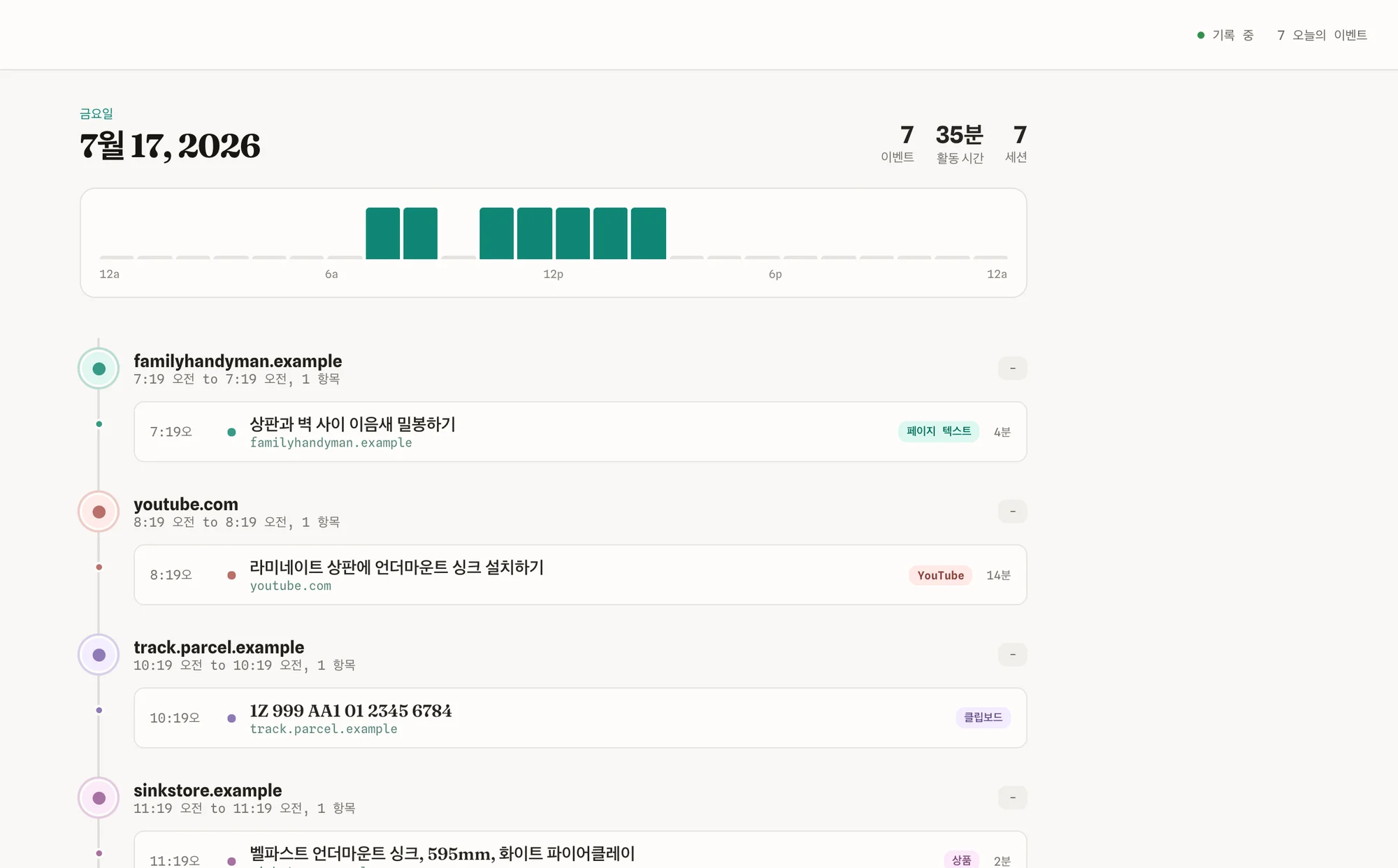Click the 12p label on activity chart
Screen dimensions: 1398x868
point(553,274)
